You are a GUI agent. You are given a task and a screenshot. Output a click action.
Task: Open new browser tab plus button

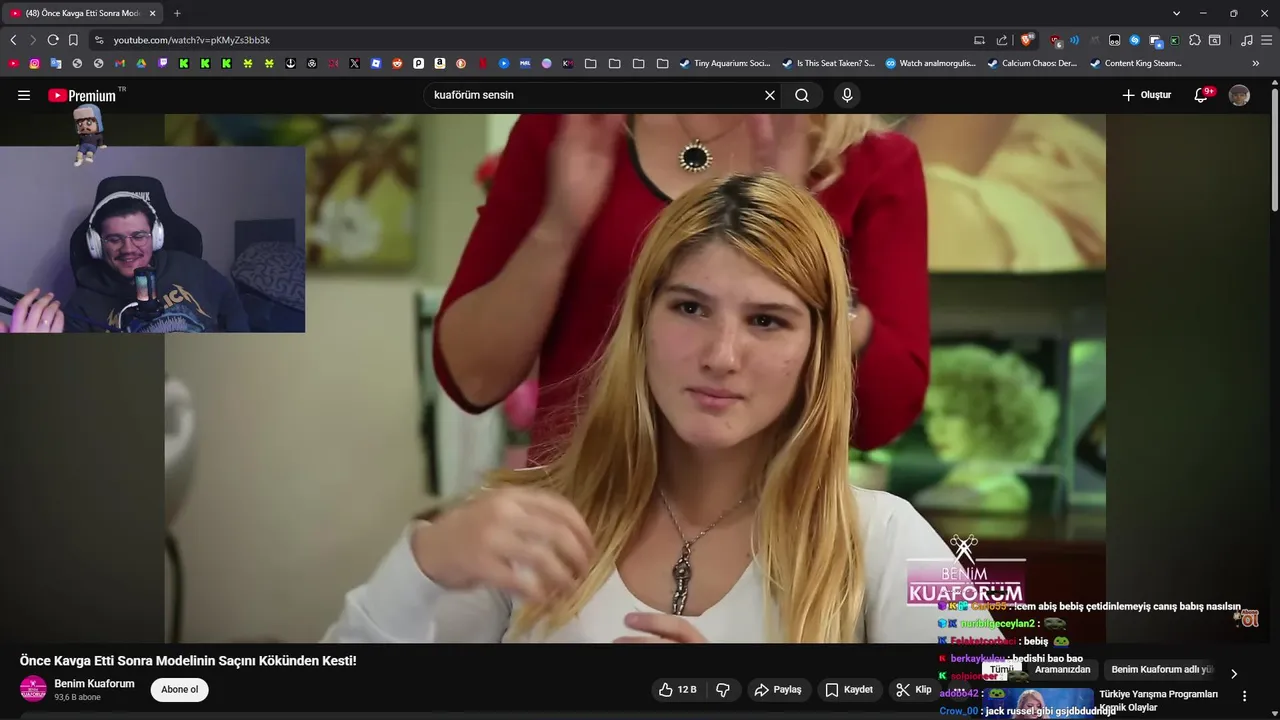pos(177,13)
